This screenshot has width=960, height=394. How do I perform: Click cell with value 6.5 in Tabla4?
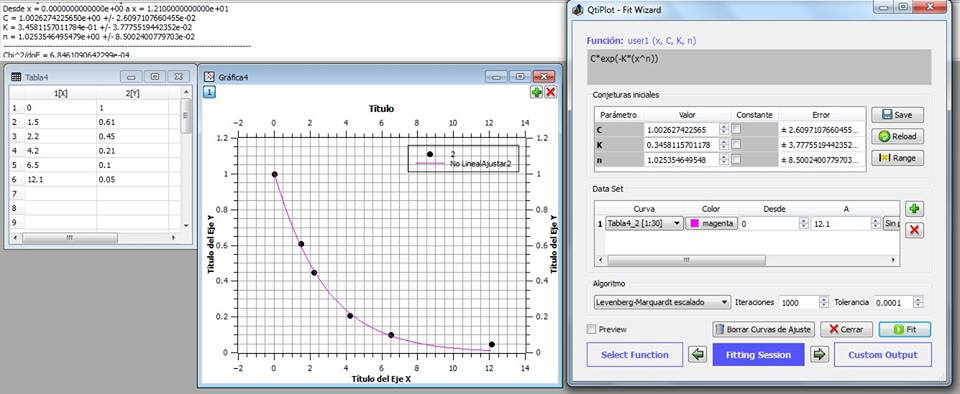(60, 165)
